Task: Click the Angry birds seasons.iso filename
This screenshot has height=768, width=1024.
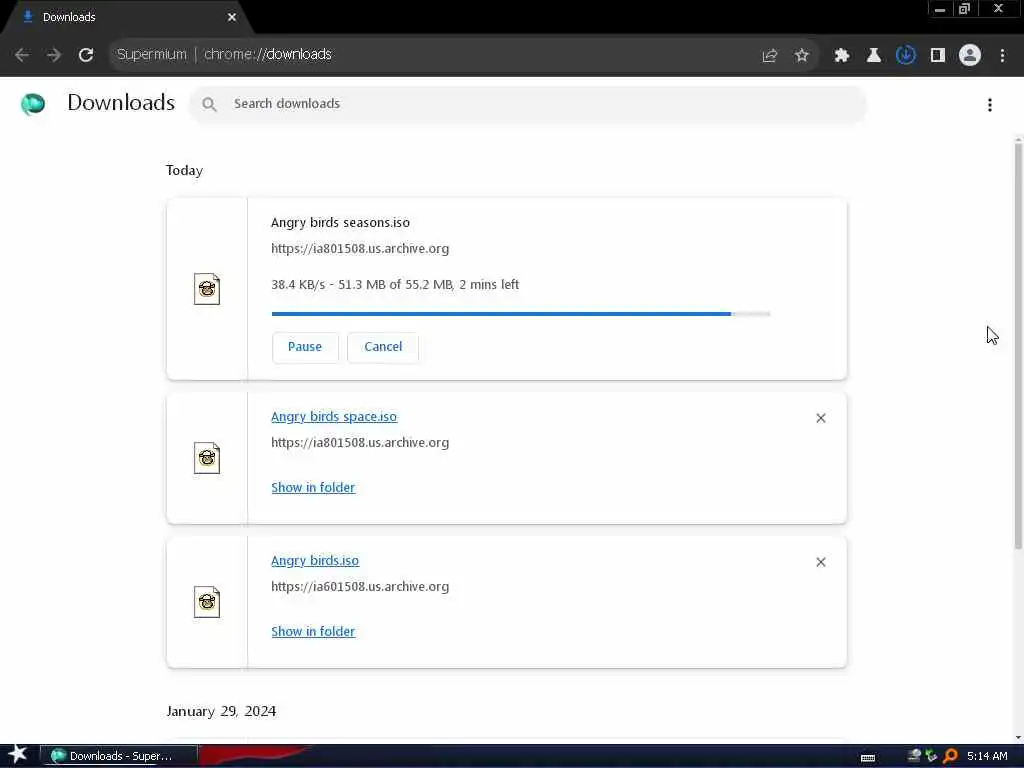Action: (x=340, y=223)
